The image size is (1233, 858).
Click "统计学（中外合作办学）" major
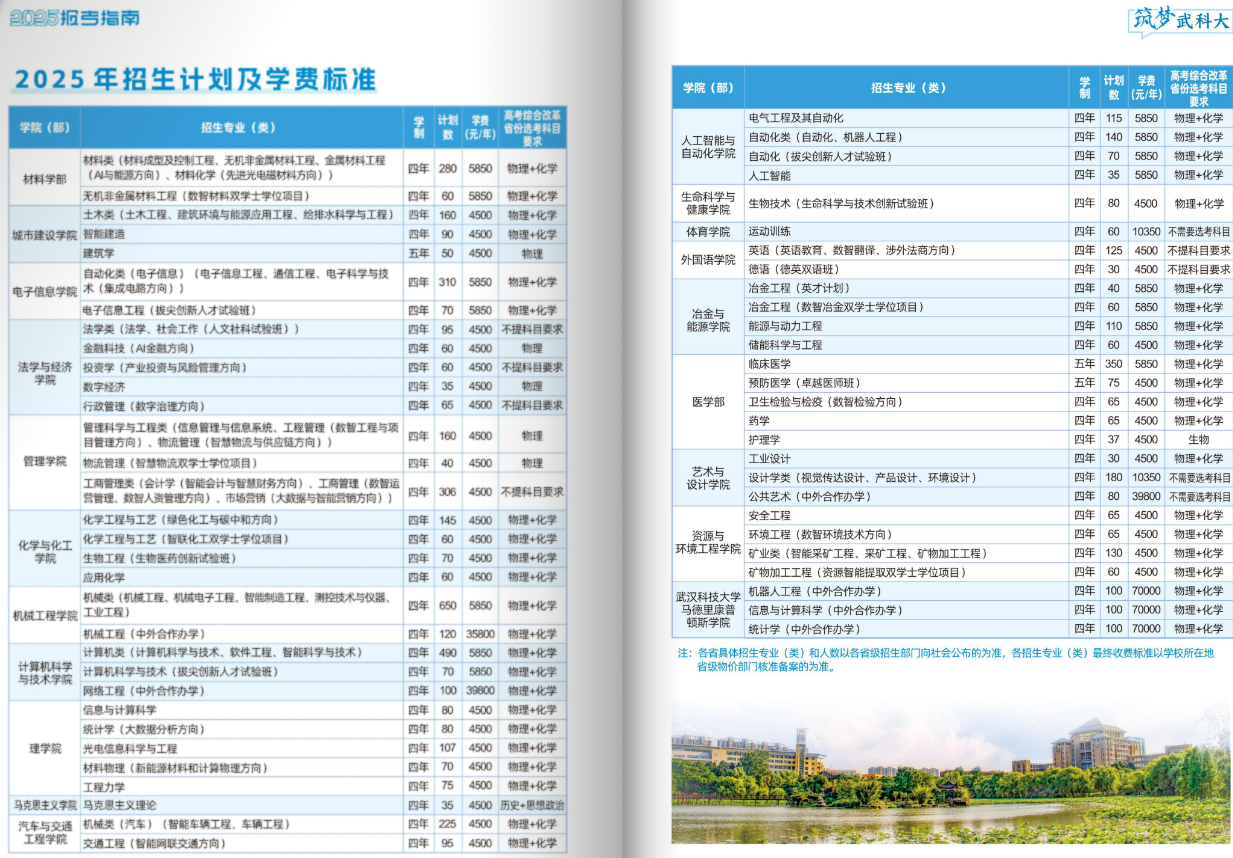pos(805,629)
